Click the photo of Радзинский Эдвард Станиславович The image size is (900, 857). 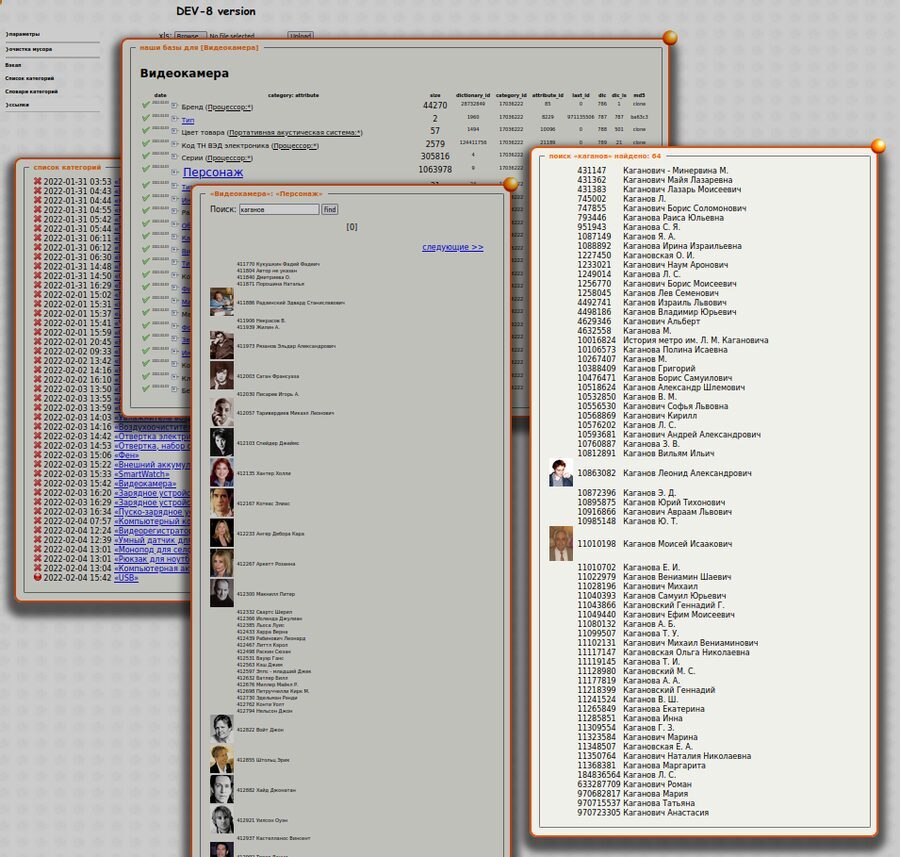click(222, 302)
